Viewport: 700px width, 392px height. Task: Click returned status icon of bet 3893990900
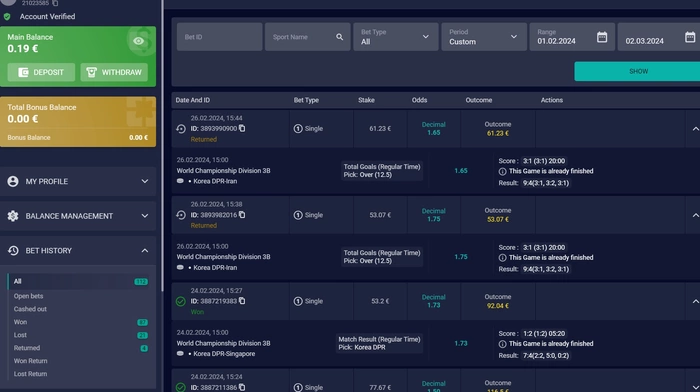(x=181, y=129)
